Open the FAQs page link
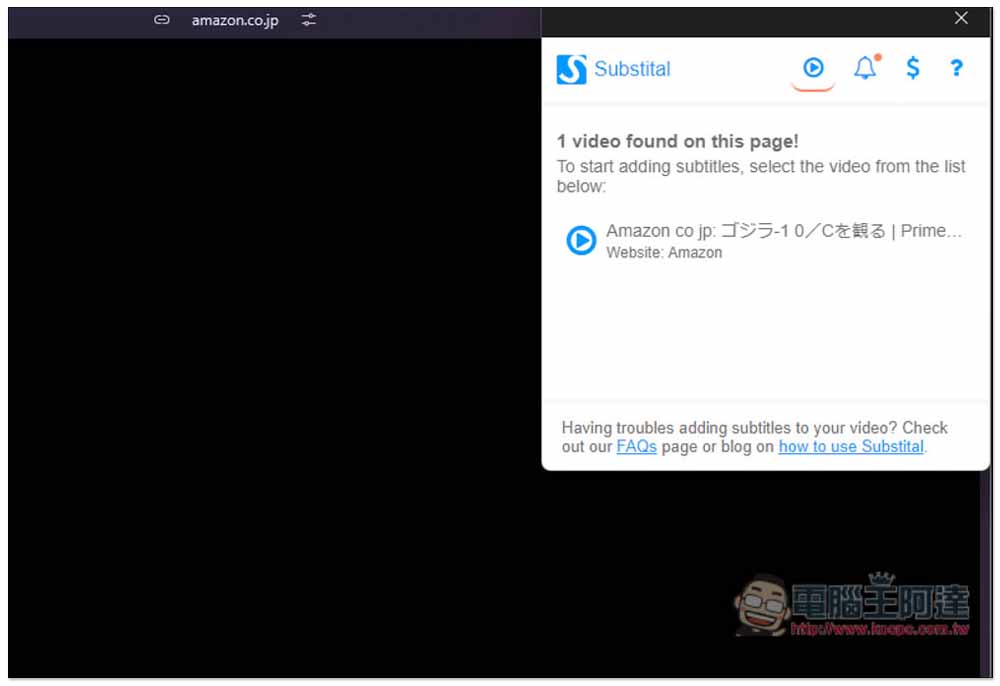Viewport: 1000px width, 686px height. pos(636,447)
